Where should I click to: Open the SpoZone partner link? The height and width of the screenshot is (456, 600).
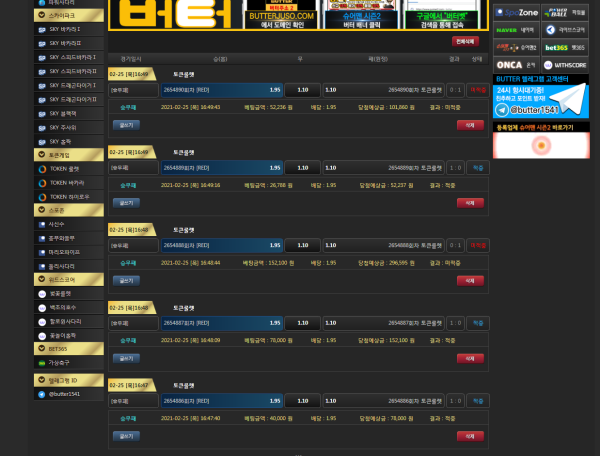pos(516,13)
